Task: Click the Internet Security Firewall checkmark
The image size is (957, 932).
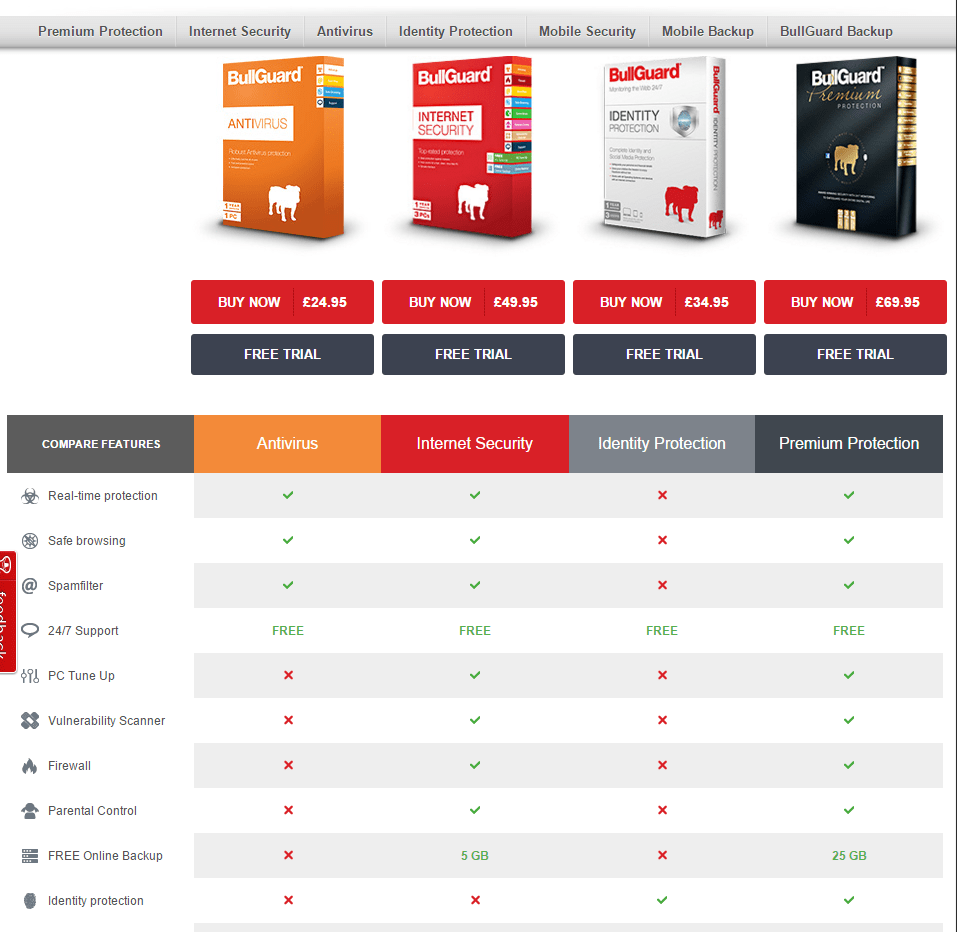Action: (x=475, y=765)
